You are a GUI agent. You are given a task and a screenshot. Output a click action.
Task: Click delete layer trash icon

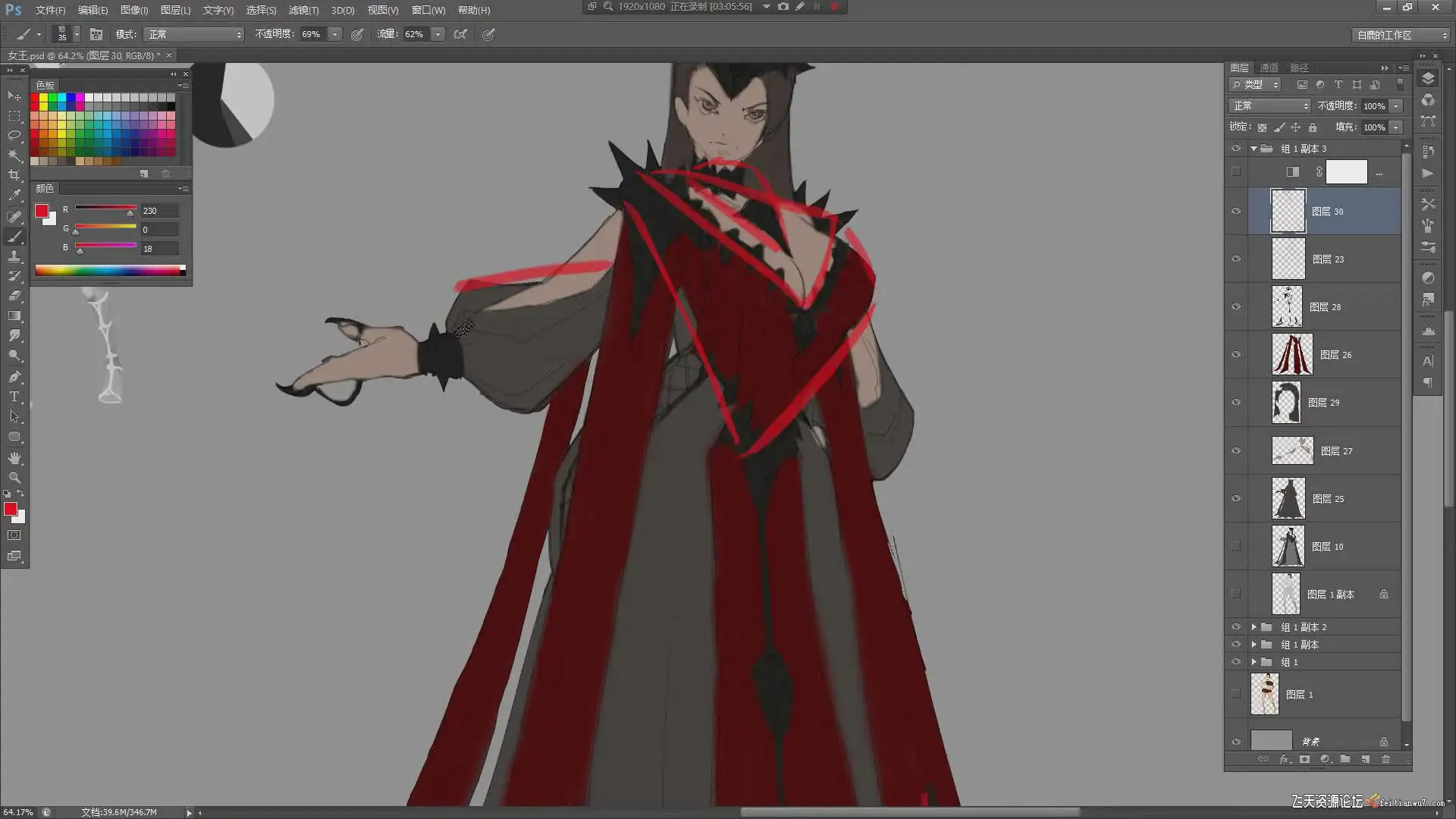1385,759
